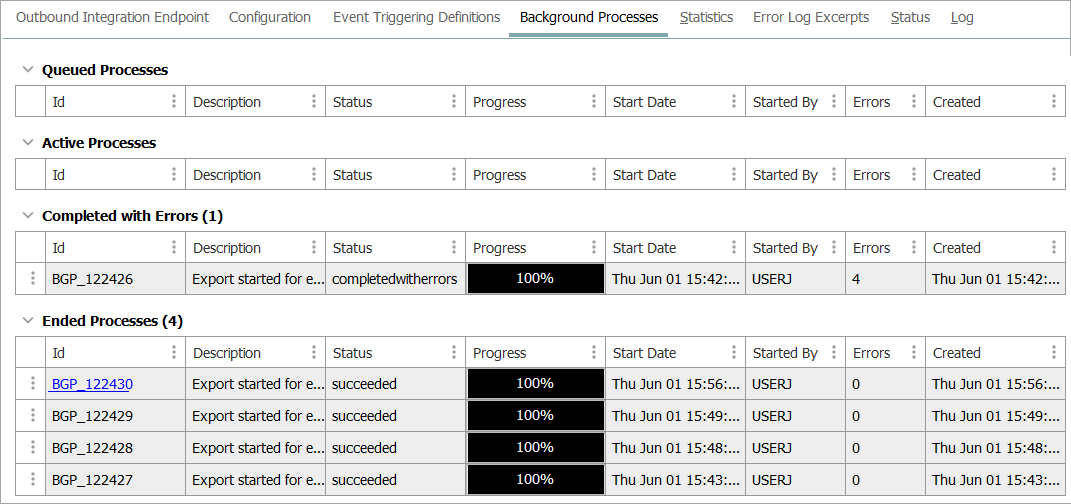Image resolution: width=1071 pixels, height=504 pixels.
Task: Open the BGP_122430 process link
Action: pos(92,384)
